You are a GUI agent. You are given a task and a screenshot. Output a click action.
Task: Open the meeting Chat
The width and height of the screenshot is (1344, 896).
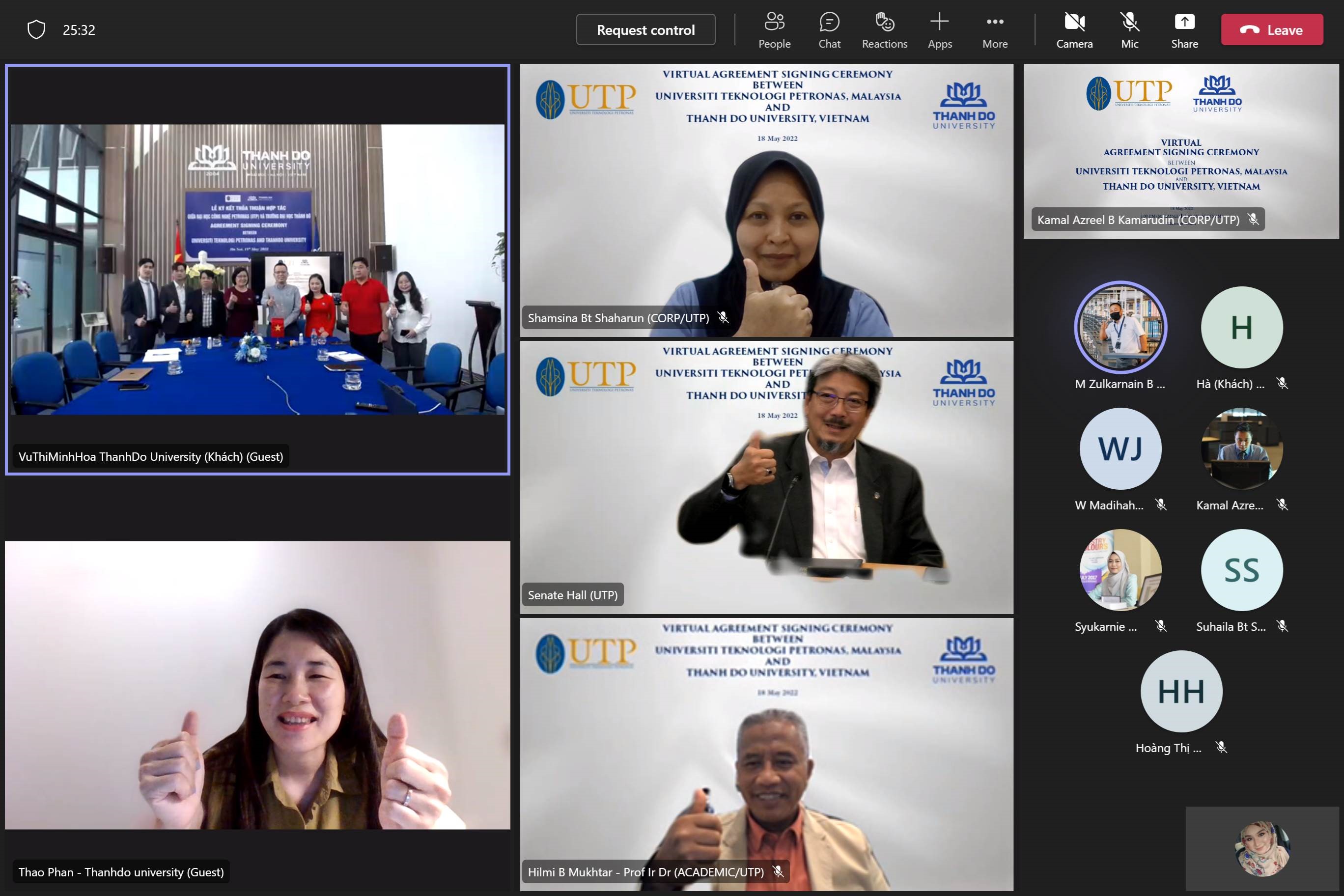pyautogui.click(x=829, y=29)
